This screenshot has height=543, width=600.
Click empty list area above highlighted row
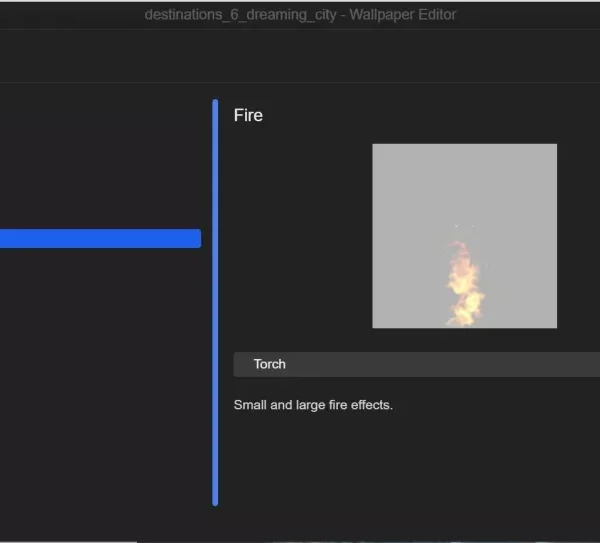100,160
